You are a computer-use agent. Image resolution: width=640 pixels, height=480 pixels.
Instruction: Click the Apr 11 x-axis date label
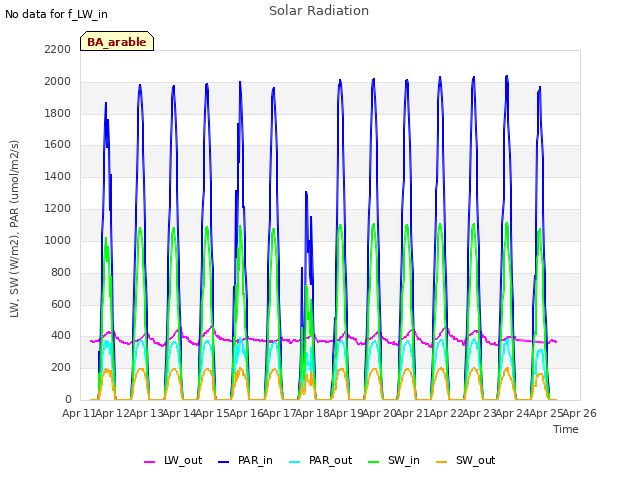78,413
